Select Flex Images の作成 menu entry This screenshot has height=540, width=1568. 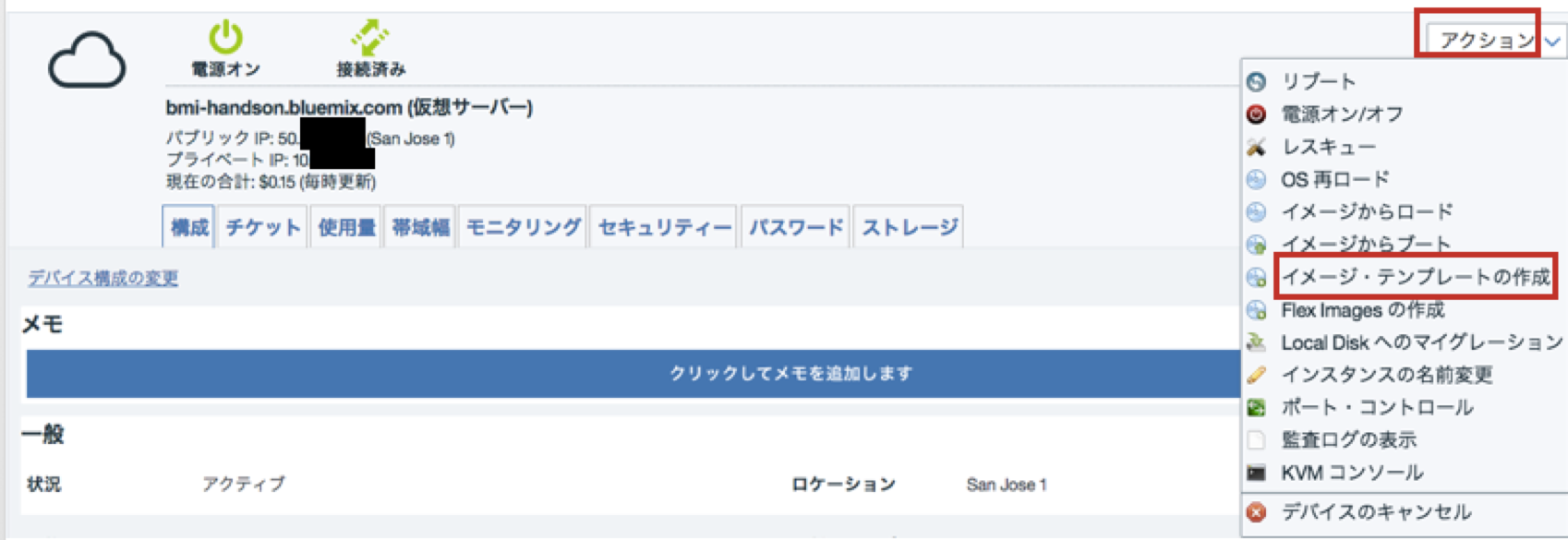coord(1362,310)
